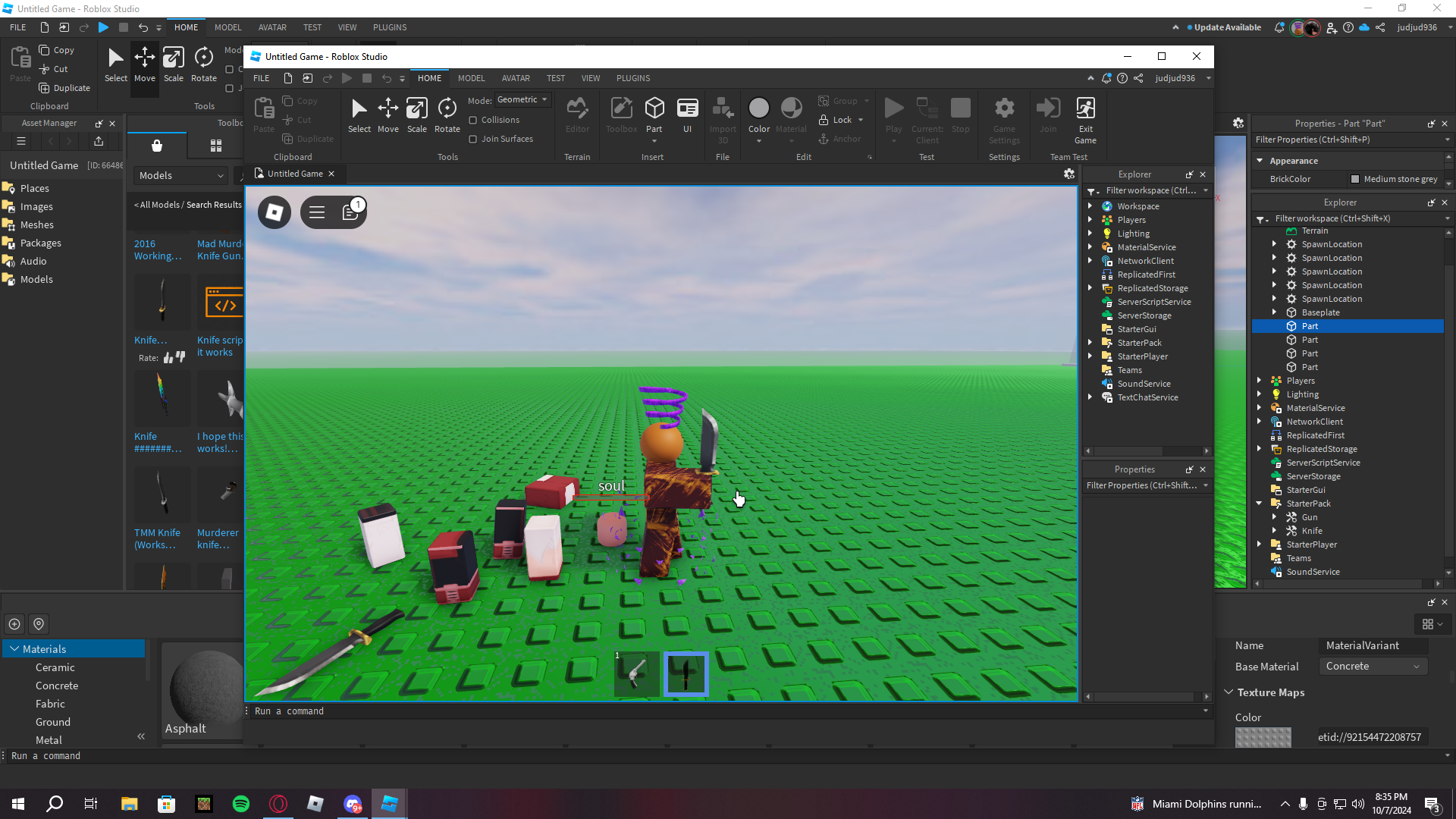
Task: Click the UI insert icon
Action: click(687, 115)
